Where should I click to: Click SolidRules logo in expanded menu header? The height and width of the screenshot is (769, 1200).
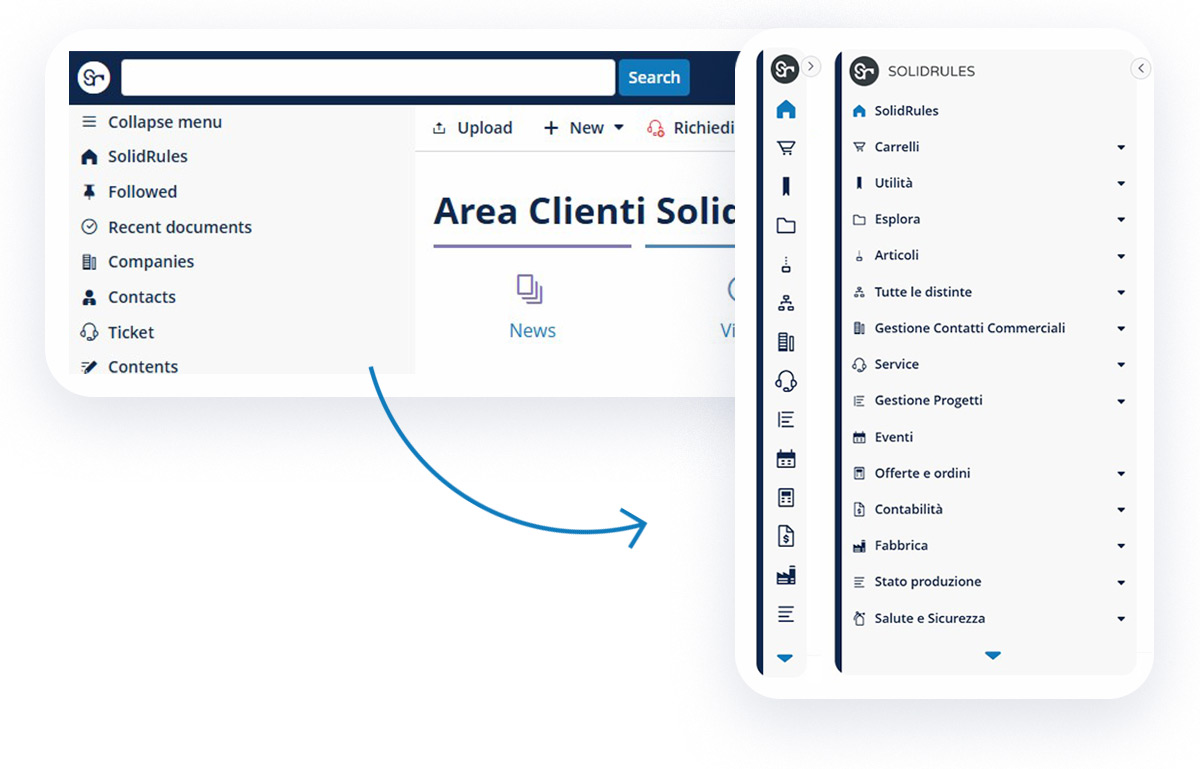(863, 71)
